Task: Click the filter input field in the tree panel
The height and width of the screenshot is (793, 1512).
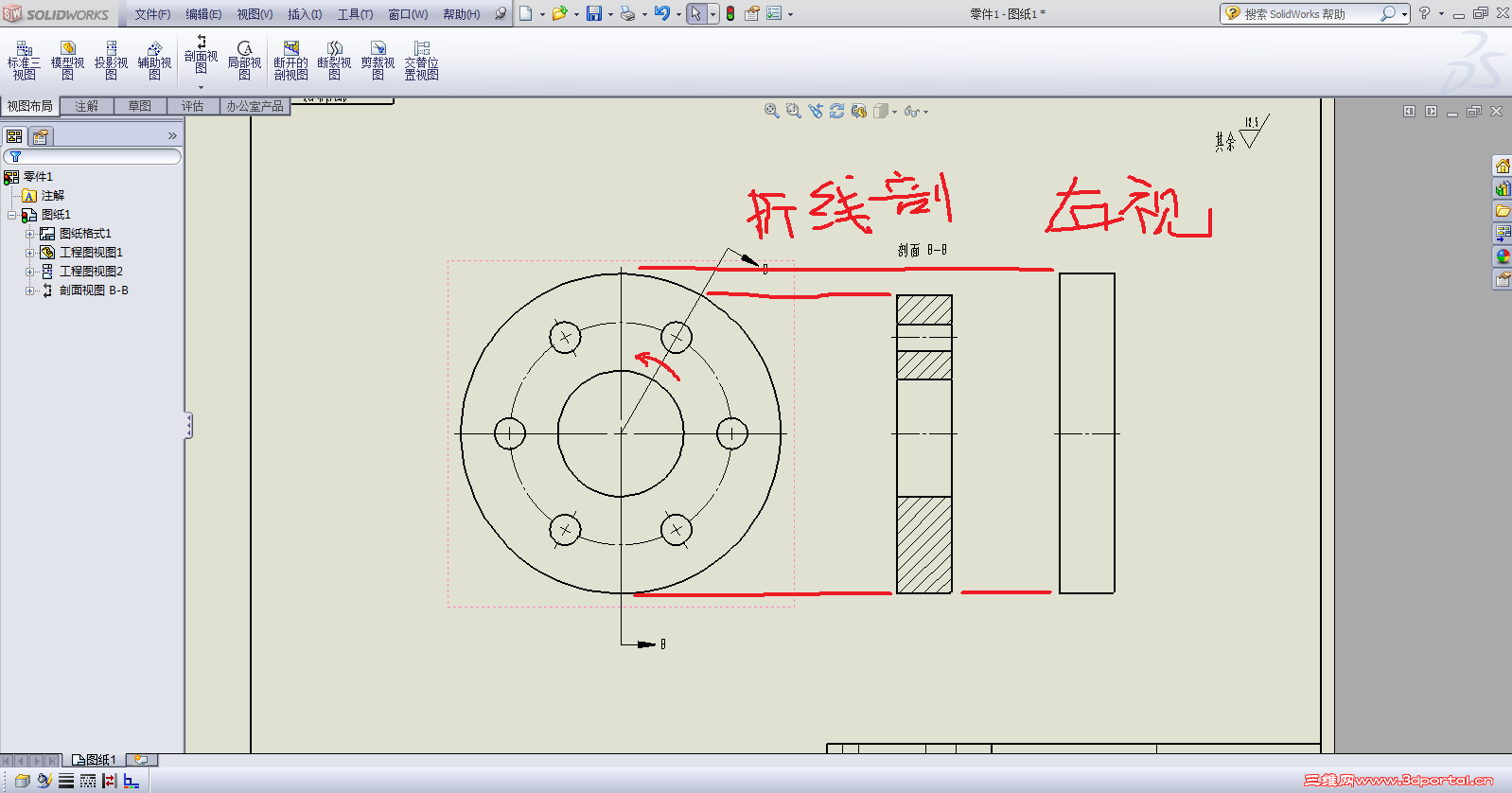Action: point(93,156)
